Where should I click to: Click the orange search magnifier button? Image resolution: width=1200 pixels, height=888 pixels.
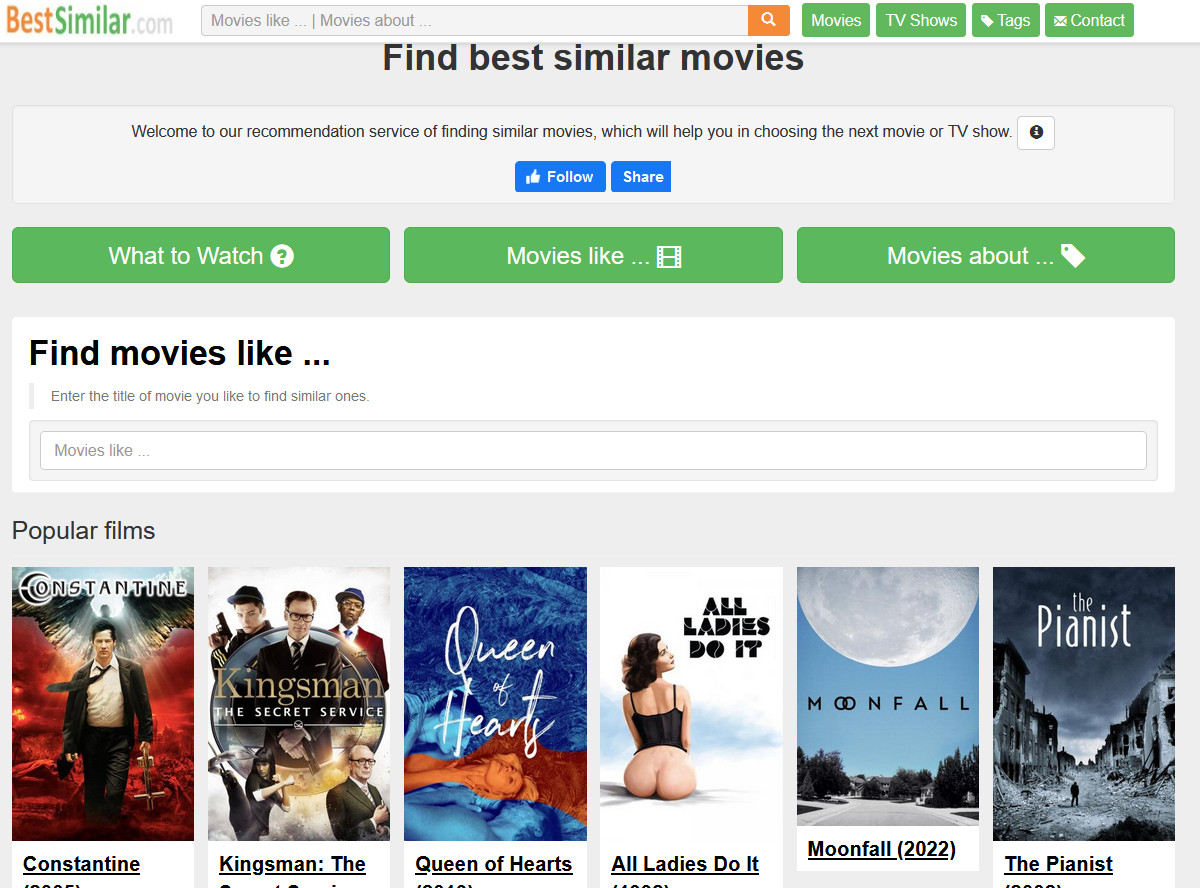768,20
